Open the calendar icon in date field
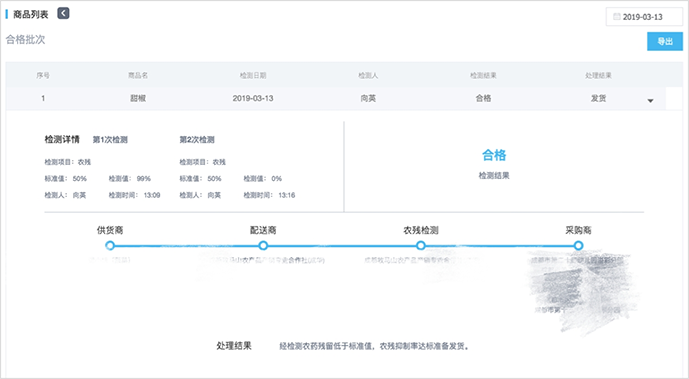This screenshot has height=379, width=689. tap(616, 17)
